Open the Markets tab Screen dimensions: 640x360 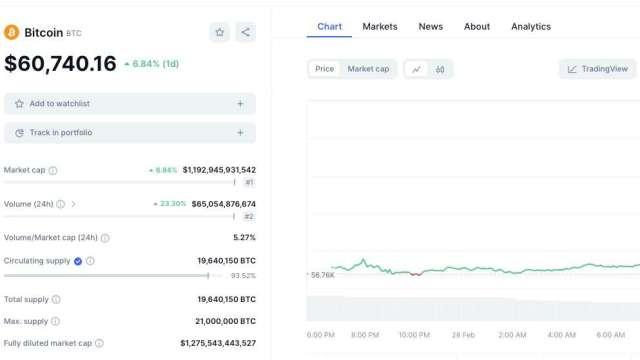pos(380,27)
